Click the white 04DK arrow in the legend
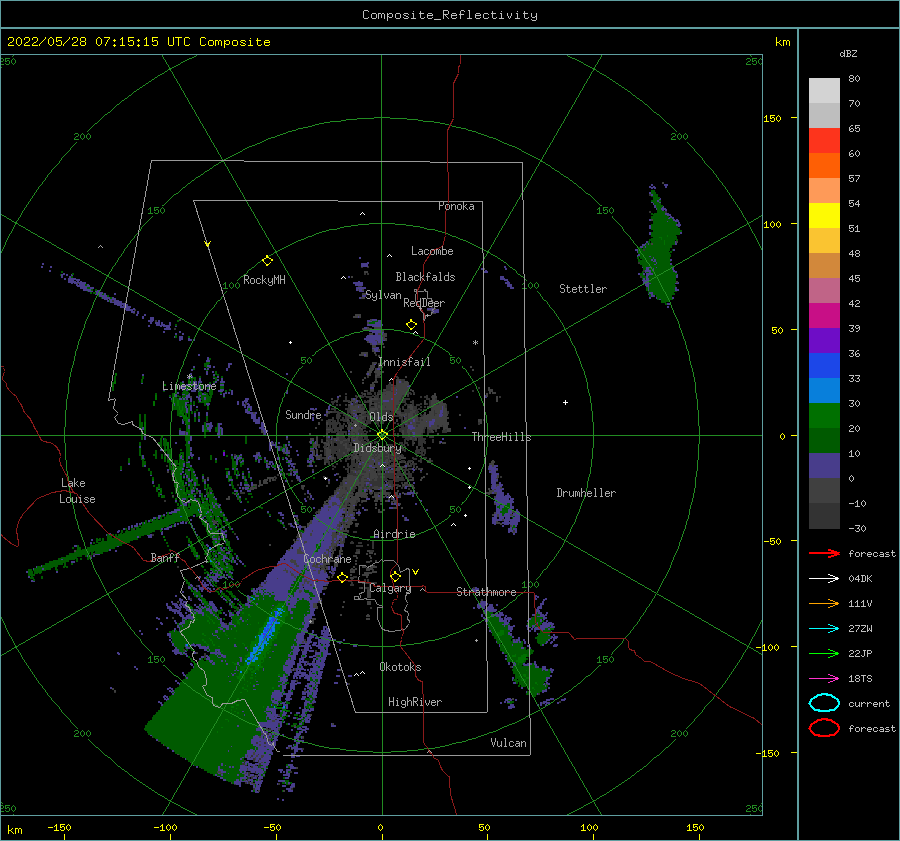The image size is (900, 841). pyautogui.click(x=824, y=578)
